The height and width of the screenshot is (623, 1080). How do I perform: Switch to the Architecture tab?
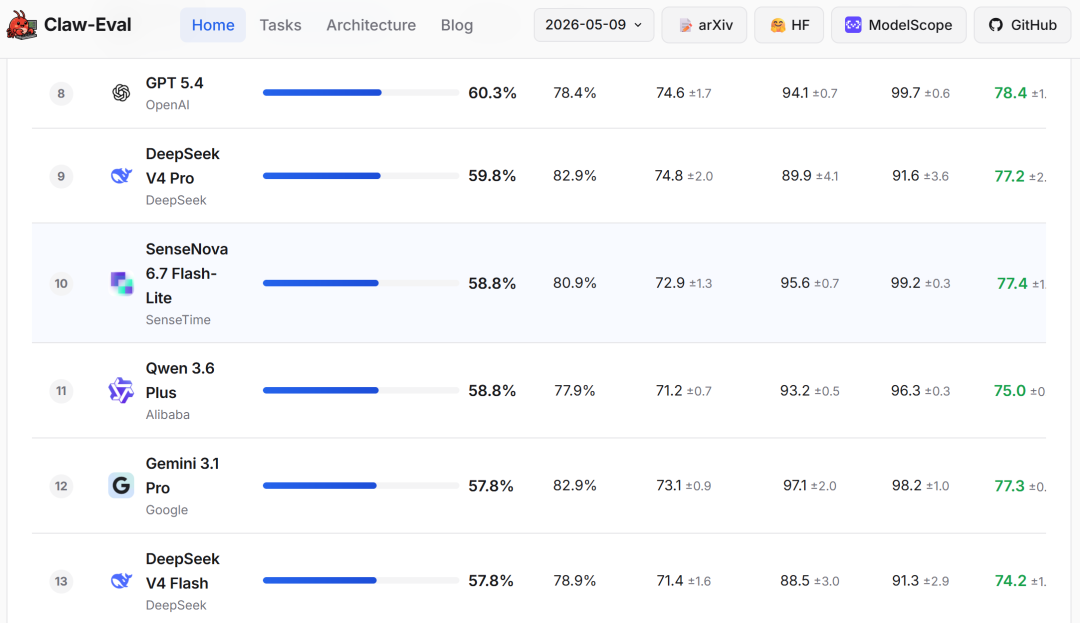371,25
